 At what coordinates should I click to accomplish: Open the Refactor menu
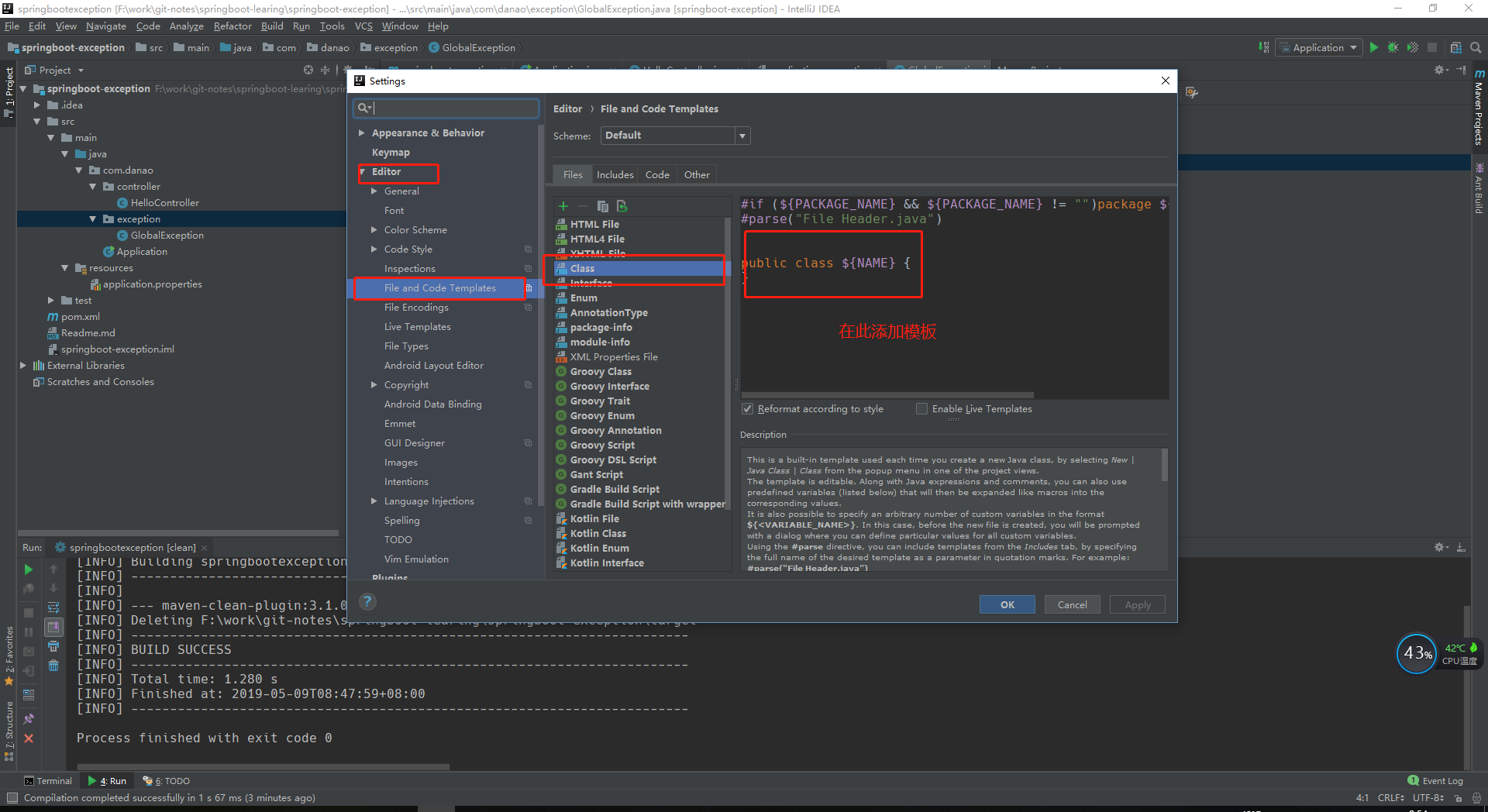pyautogui.click(x=232, y=26)
